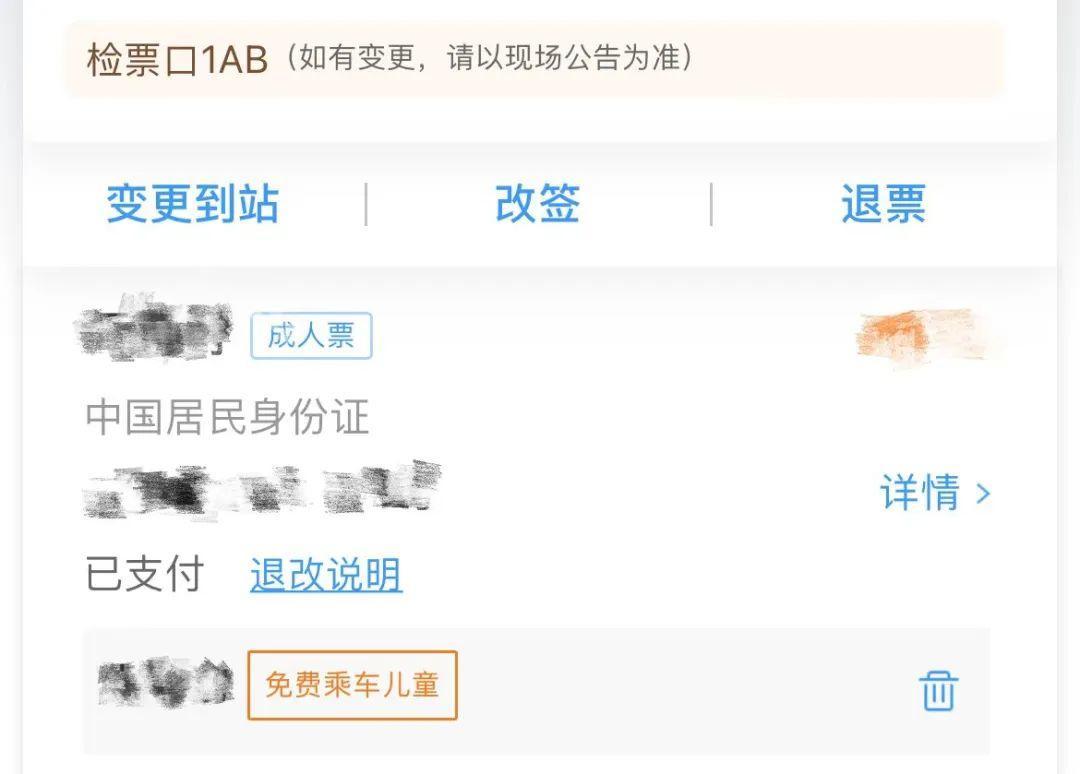Select 变更到站 to change the arrival station
1080x774 pixels.
pos(192,204)
